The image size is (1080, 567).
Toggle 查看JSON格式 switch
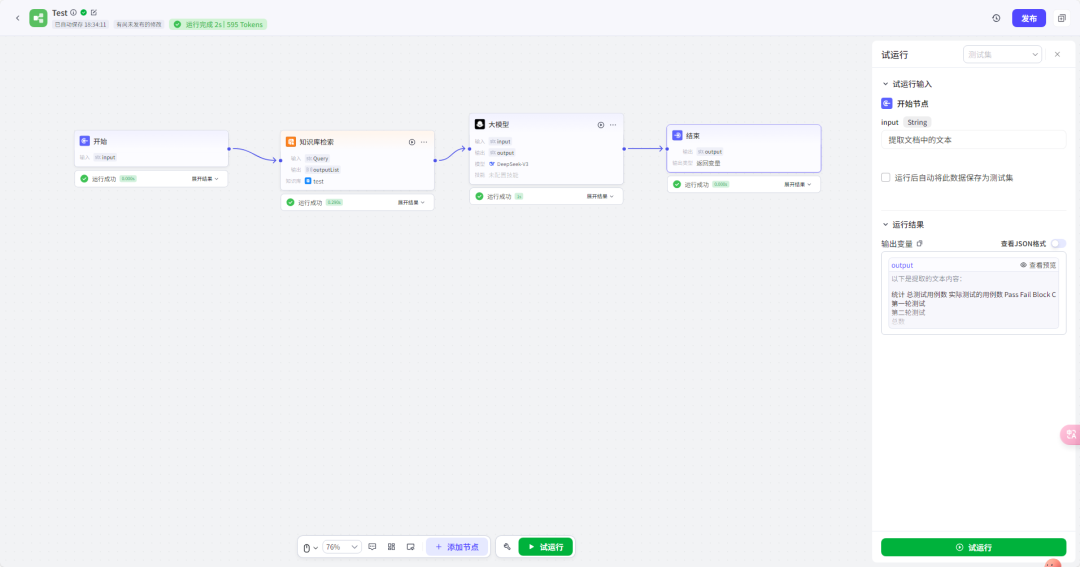point(1058,243)
